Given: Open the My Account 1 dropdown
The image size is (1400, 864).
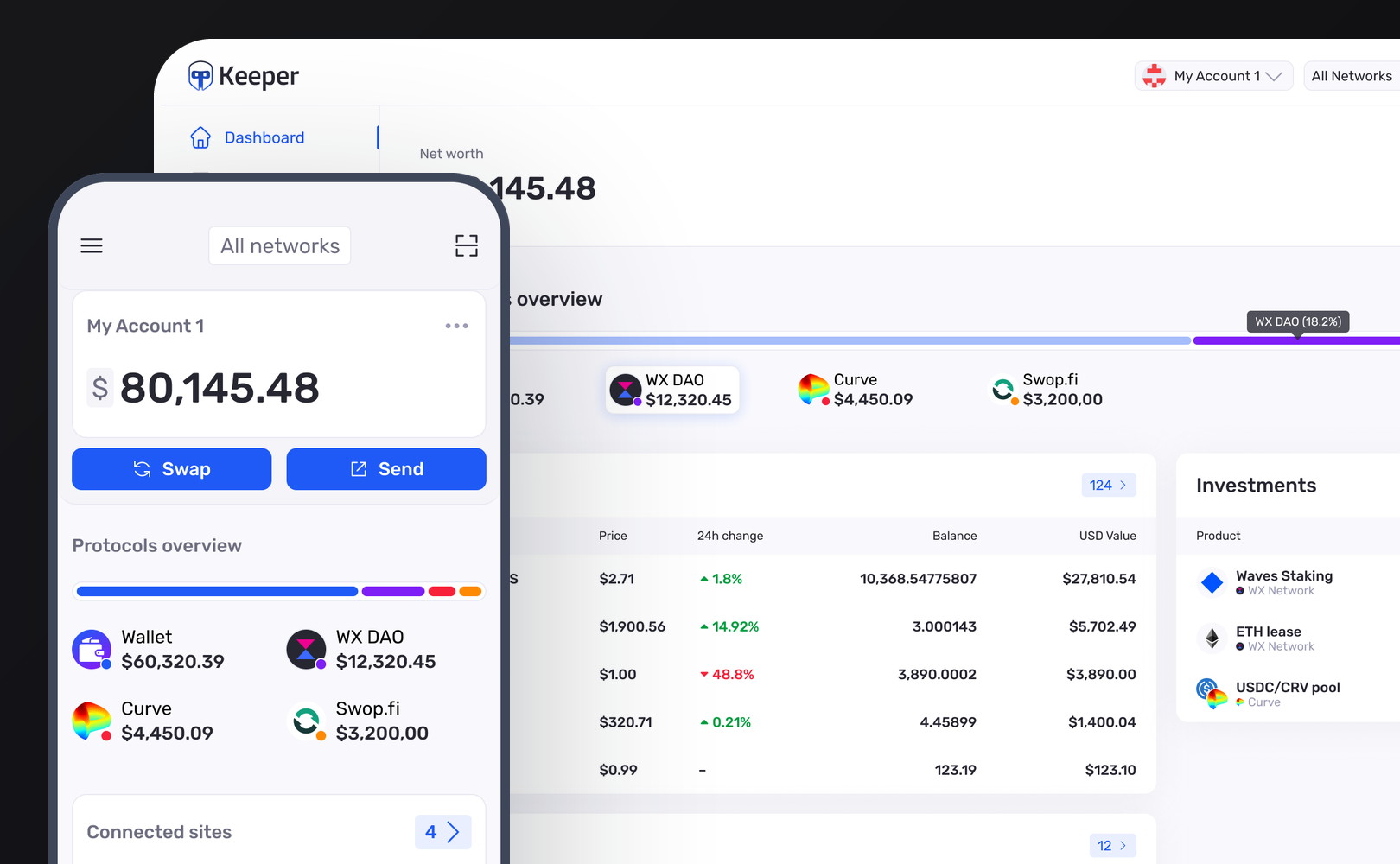Looking at the screenshot, I should pyautogui.click(x=1213, y=76).
